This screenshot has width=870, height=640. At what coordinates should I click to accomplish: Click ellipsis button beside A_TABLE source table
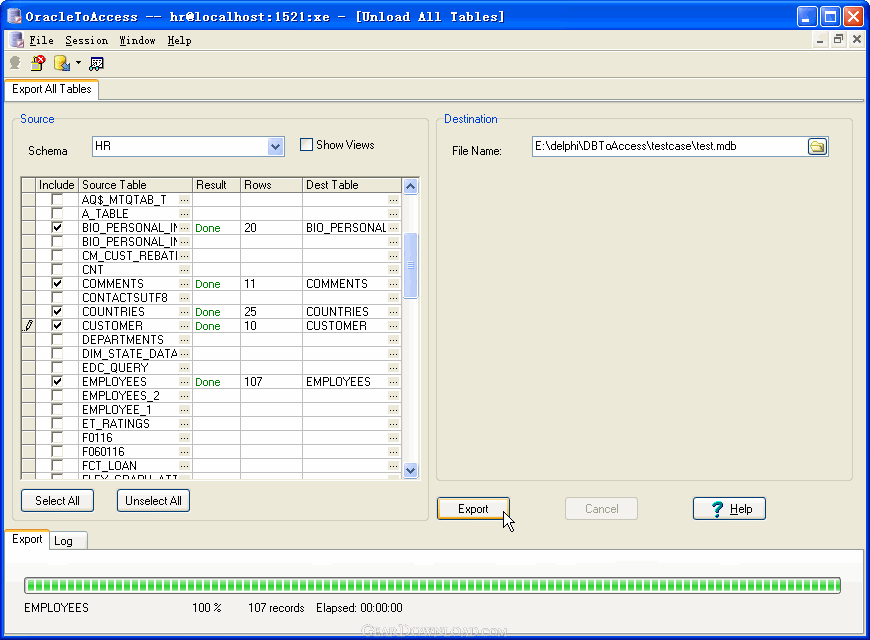tap(184, 214)
